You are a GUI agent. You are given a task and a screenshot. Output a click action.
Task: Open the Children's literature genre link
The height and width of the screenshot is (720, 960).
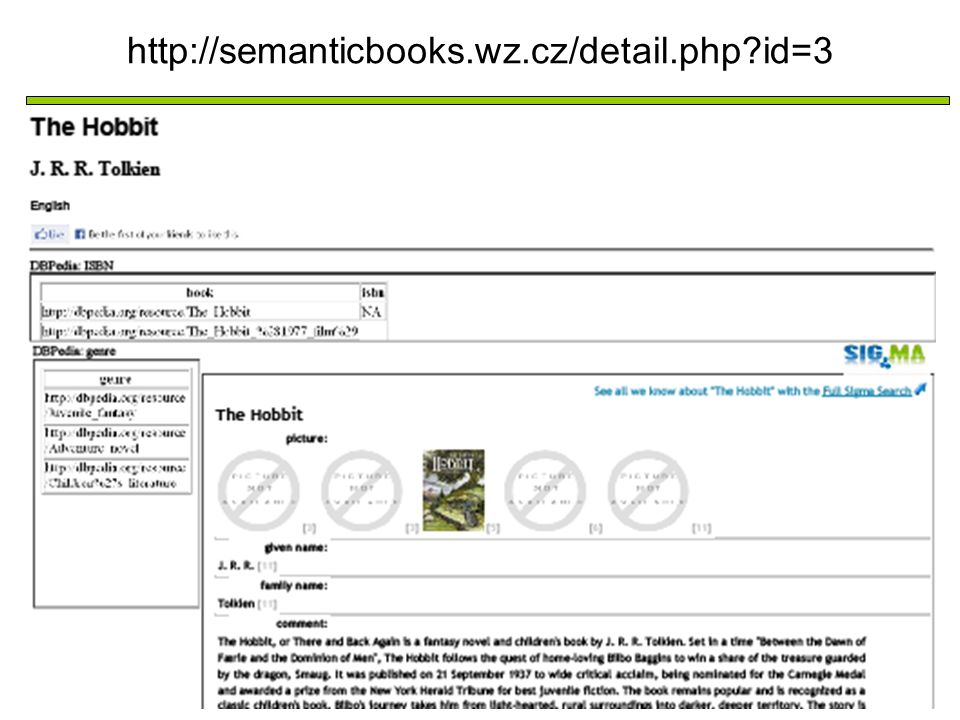pyautogui.click(x=115, y=475)
